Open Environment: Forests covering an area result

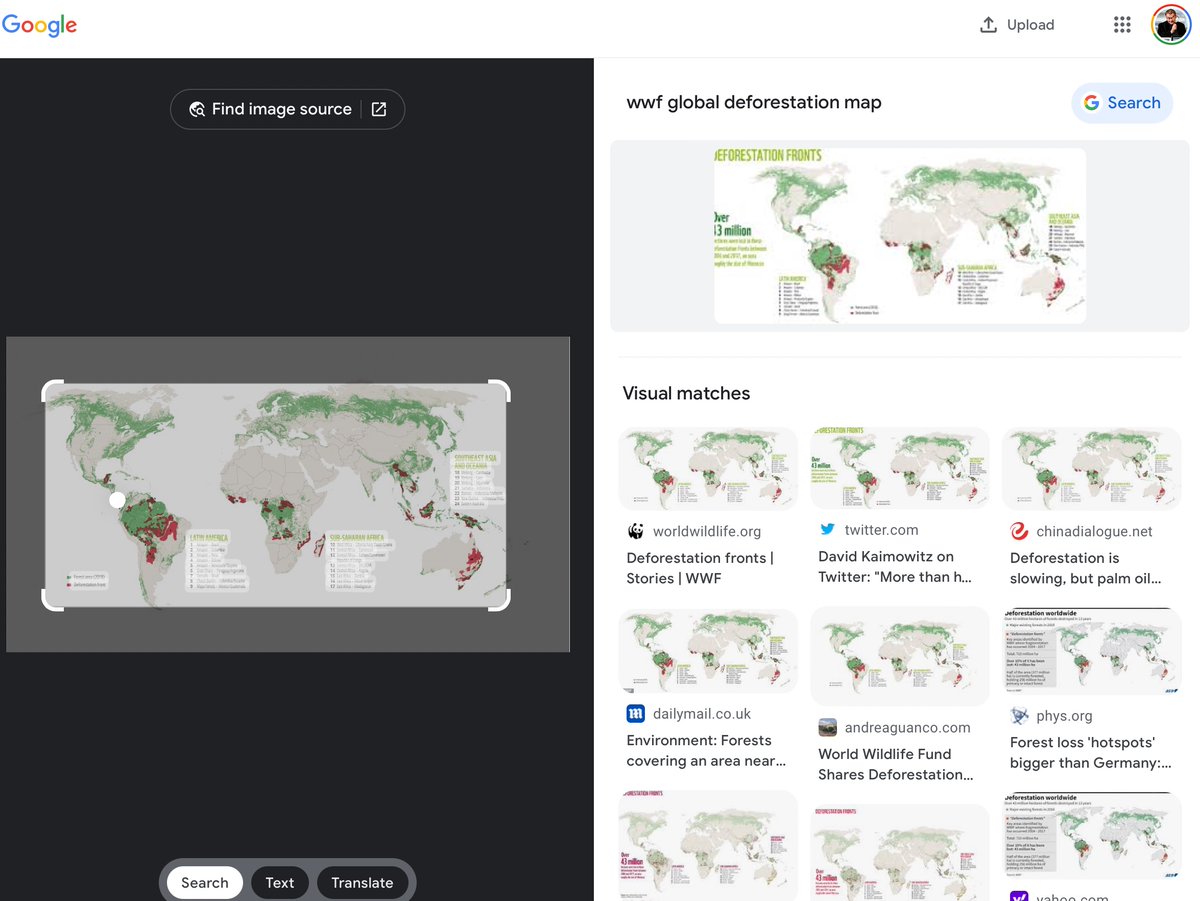[x=706, y=751]
